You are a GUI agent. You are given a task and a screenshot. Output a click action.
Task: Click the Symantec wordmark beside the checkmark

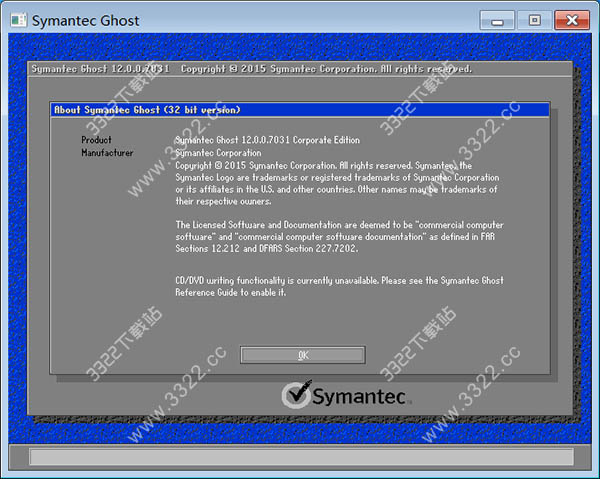point(357,396)
